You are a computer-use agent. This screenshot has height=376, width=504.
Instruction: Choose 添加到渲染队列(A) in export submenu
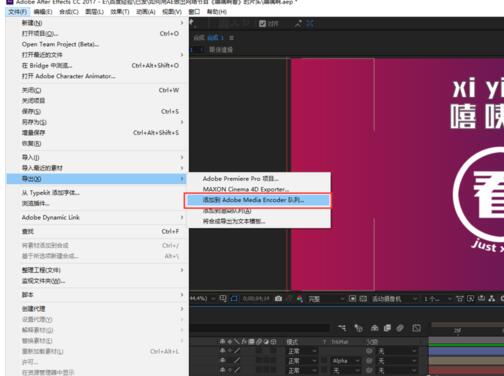tap(260, 211)
